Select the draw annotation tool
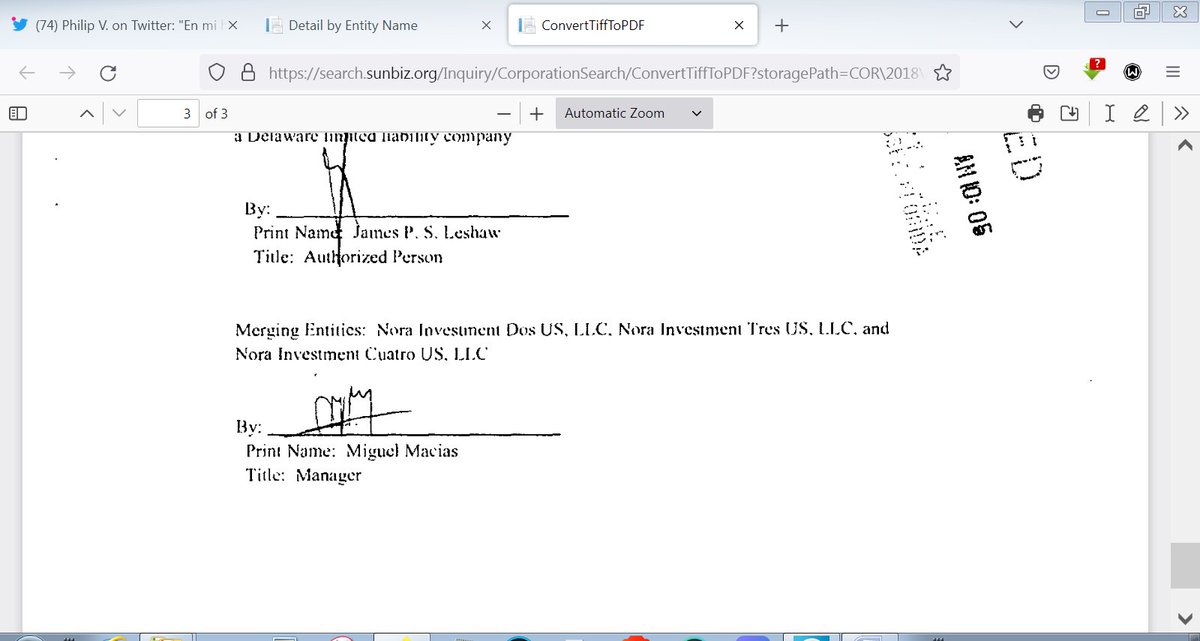The height and width of the screenshot is (641, 1200). pos(1141,113)
